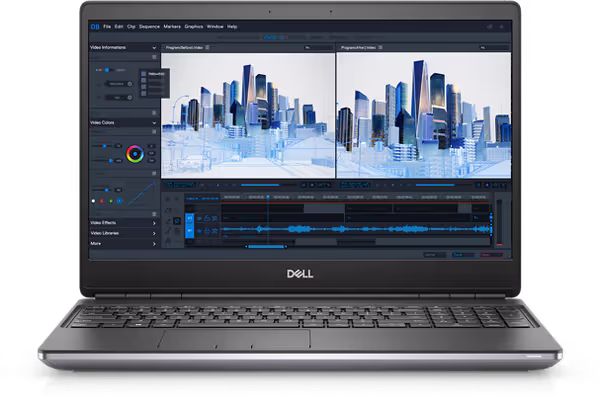Check the third box in popup list
Viewport: 600px width, 397px height.
click(144, 87)
